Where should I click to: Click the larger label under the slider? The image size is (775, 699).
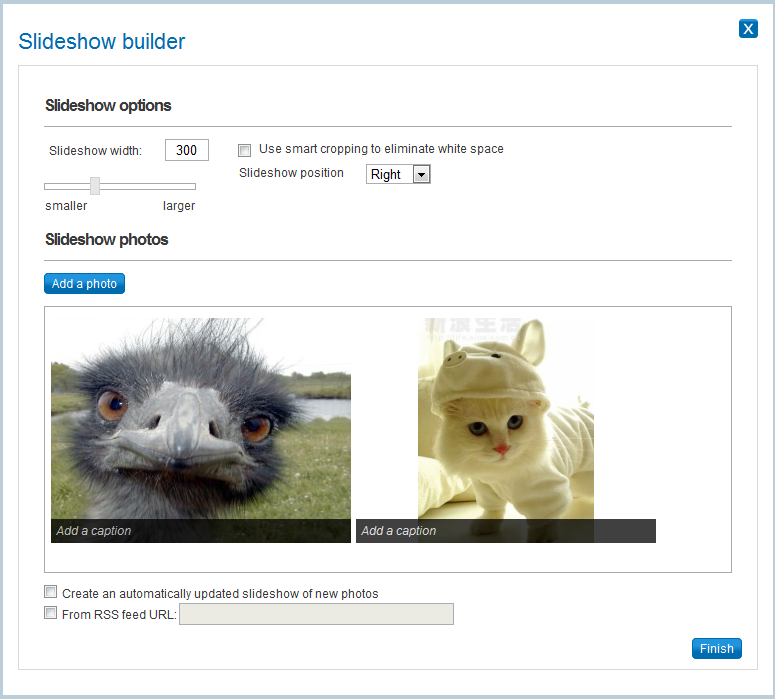179,206
